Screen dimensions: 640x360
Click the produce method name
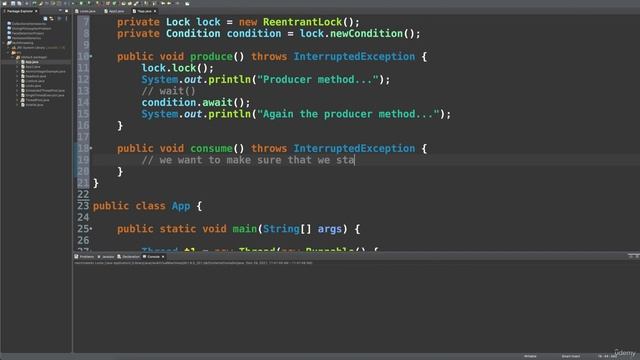tap(211, 56)
